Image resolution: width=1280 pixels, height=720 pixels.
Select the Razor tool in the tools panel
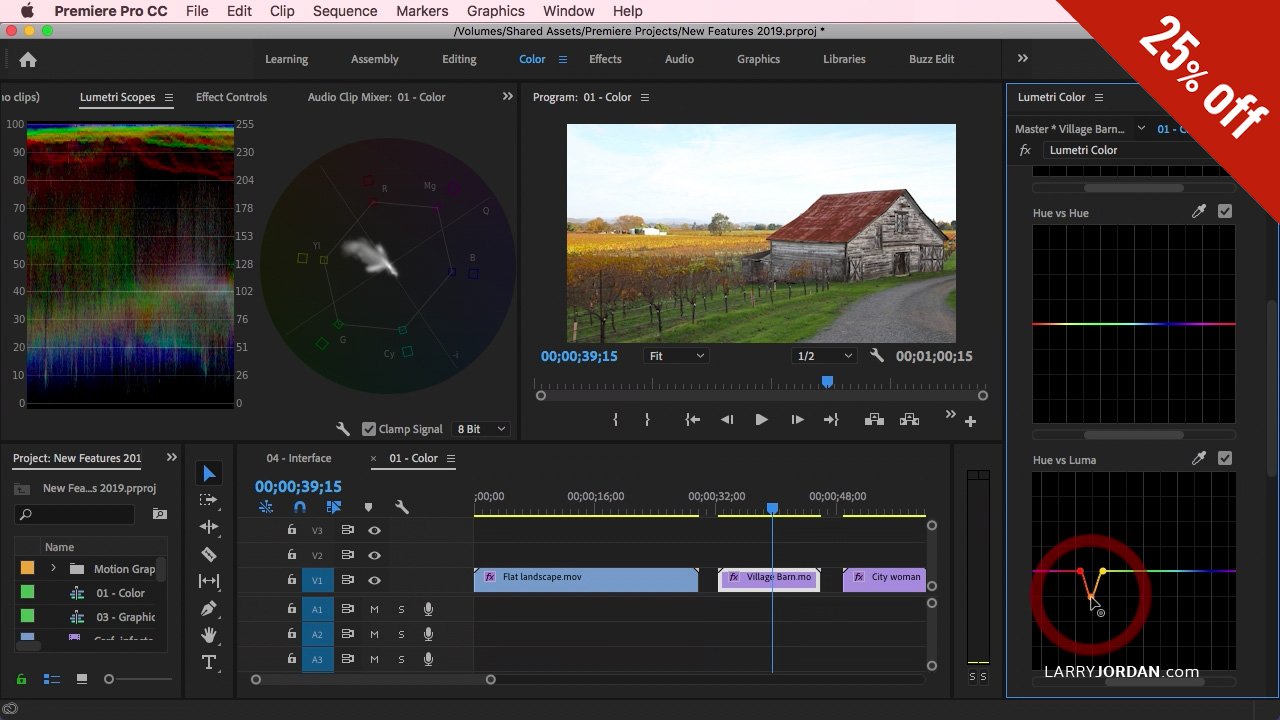209,554
